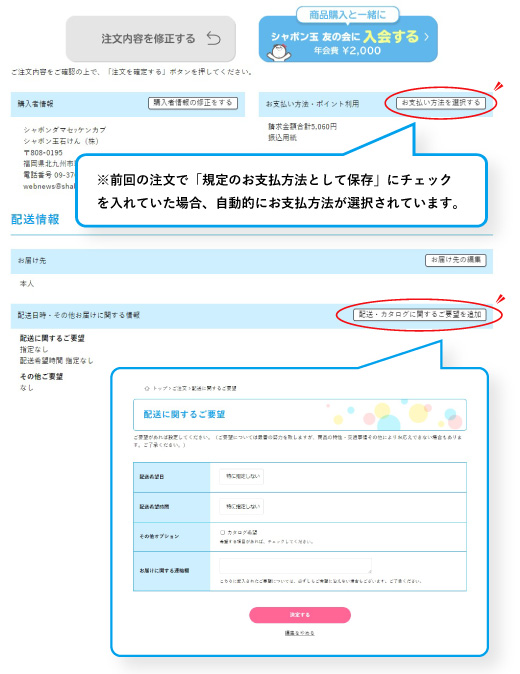
Task: Click 配送・カタログに関するご要望を追加 button
Action: 420,315
